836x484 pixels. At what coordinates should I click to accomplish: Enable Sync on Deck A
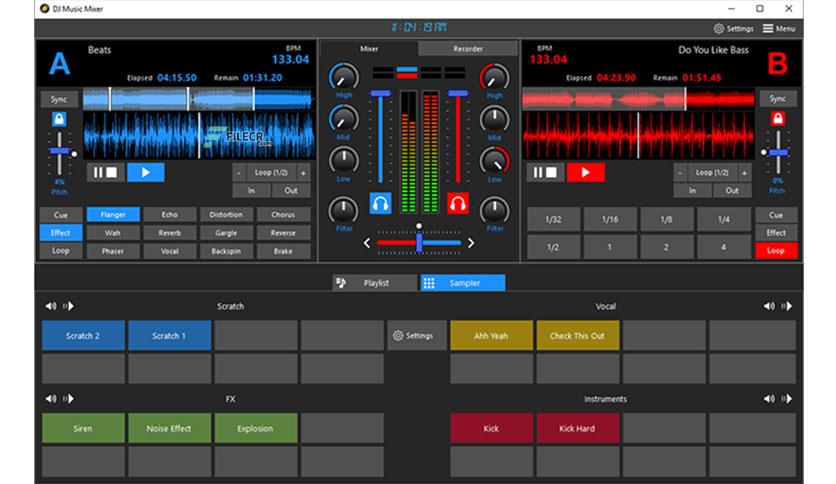pyautogui.click(x=59, y=99)
